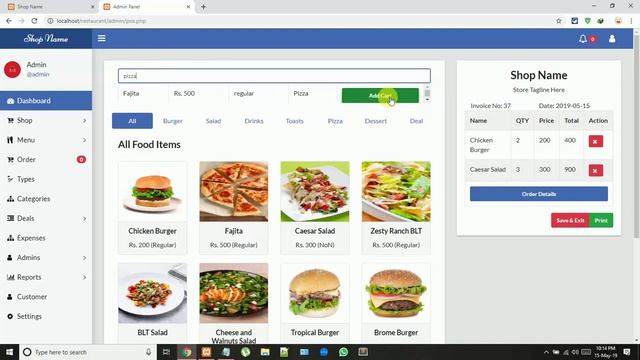
Task: Click the Types icon in sidebar
Action: coord(11,179)
